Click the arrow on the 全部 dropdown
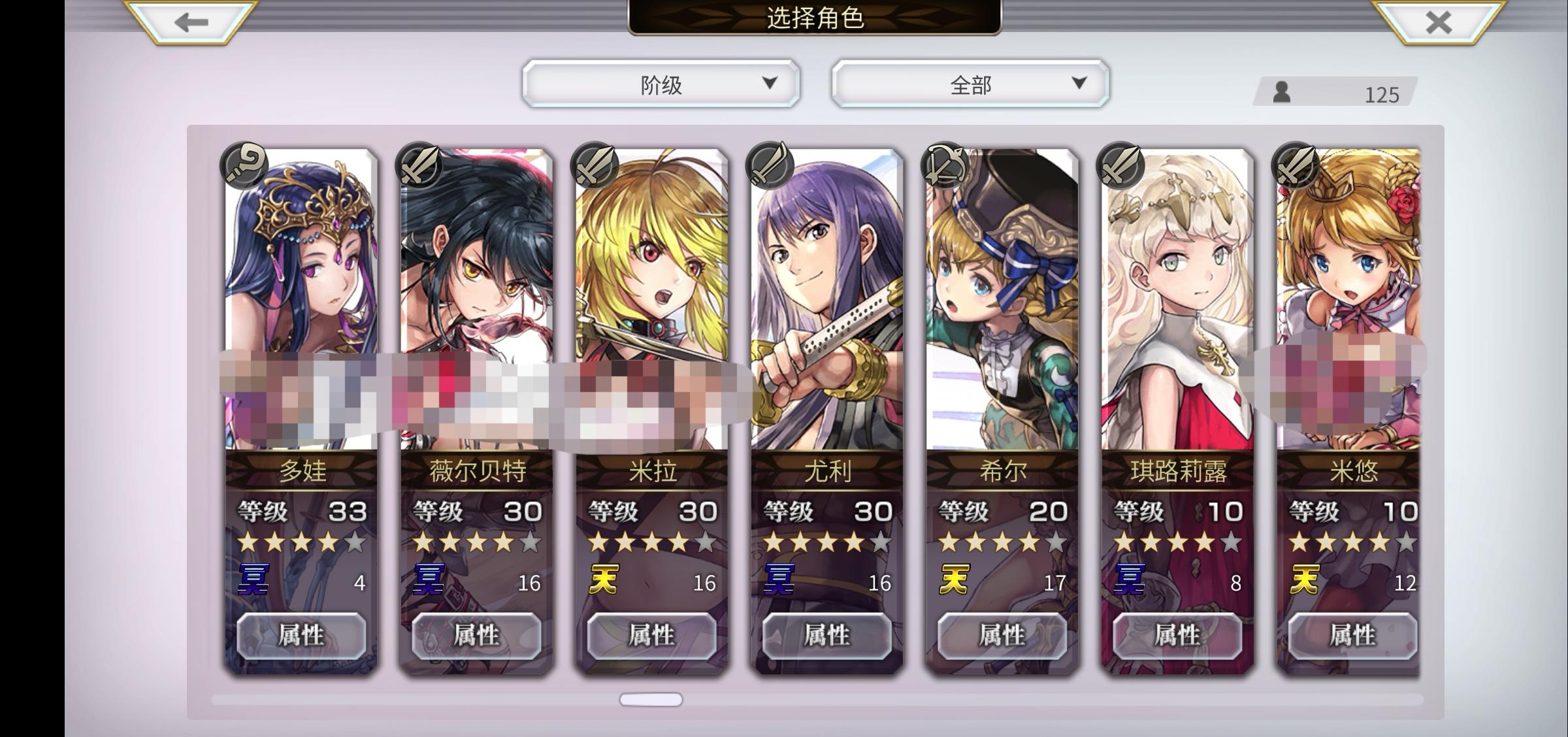1568x737 pixels. [1079, 83]
